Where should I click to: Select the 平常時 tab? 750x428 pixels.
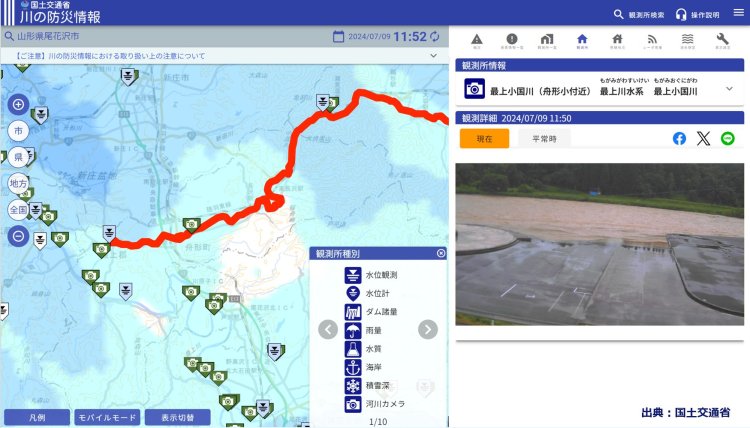click(544, 139)
